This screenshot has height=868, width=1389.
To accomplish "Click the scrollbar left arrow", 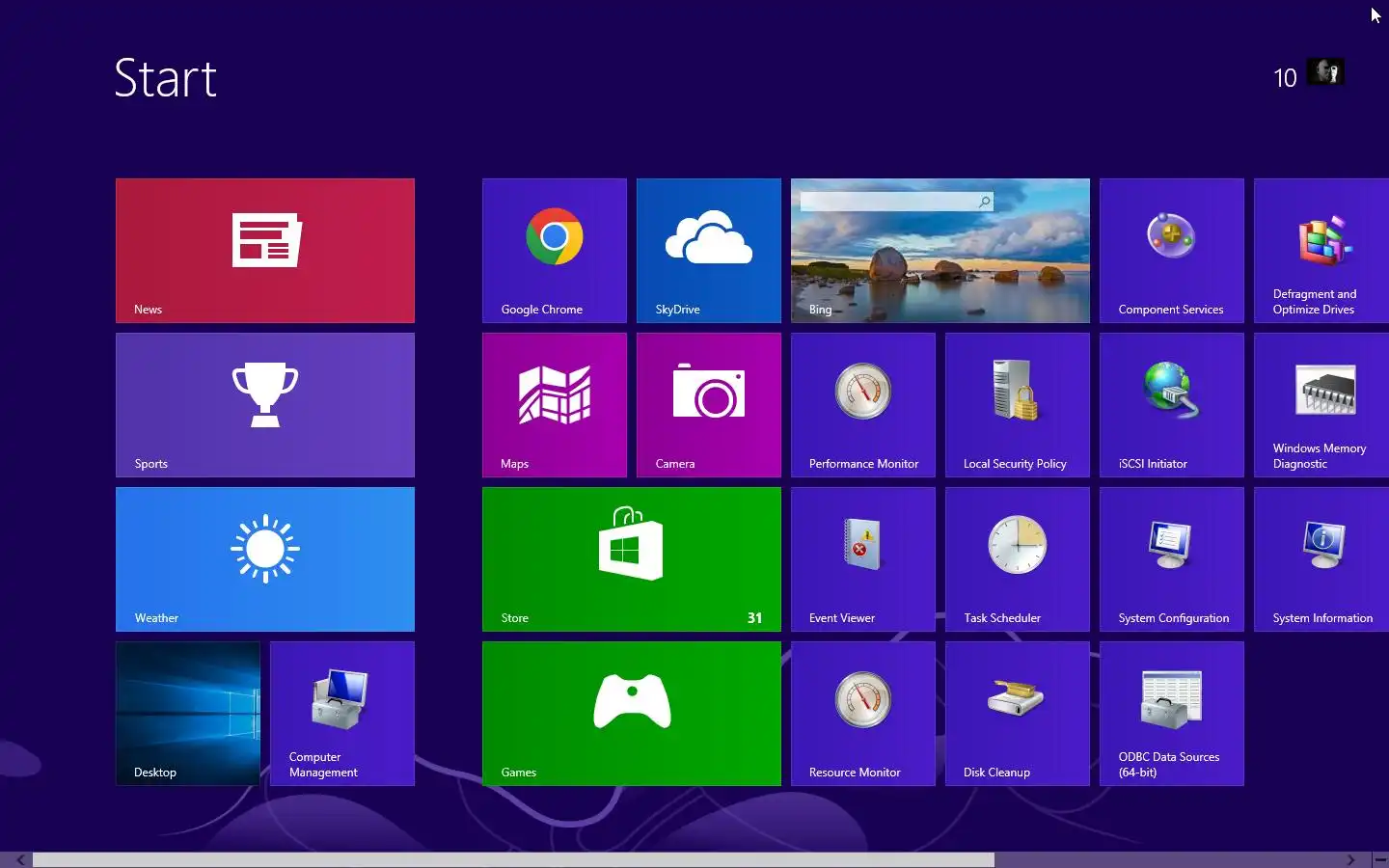I will pyautogui.click(x=19, y=859).
